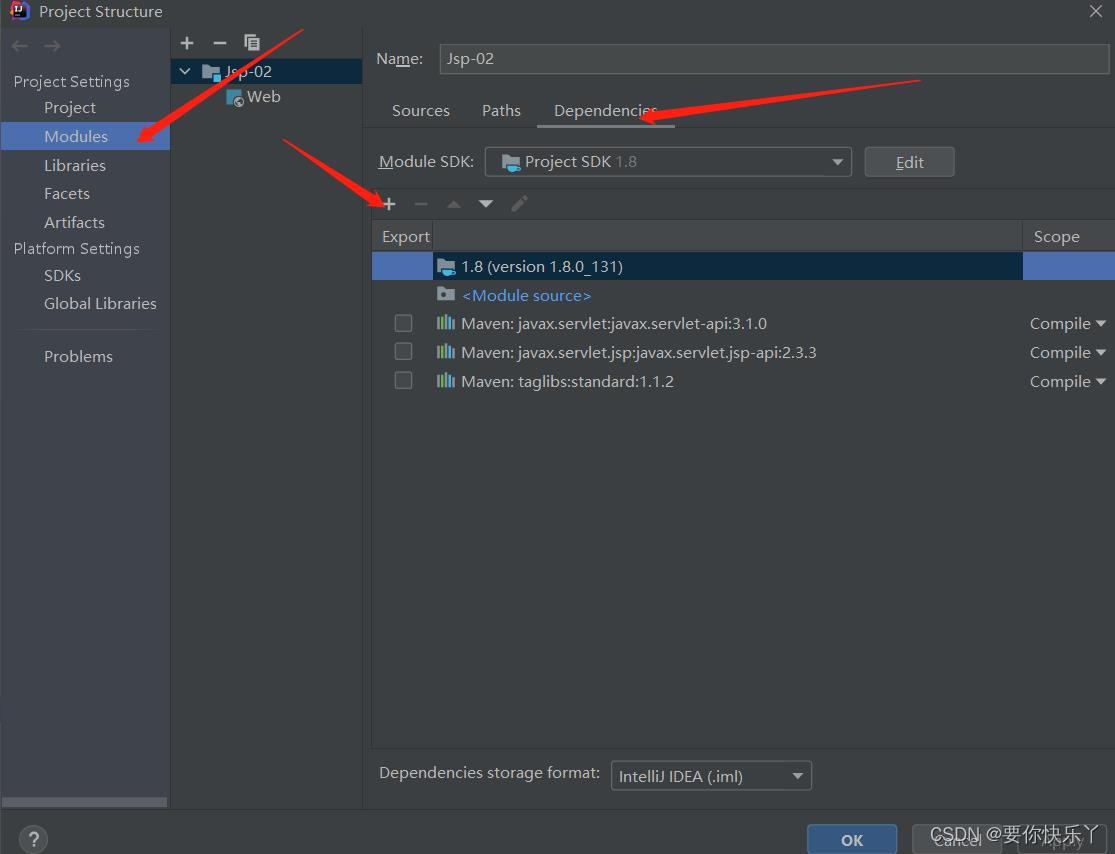Open help question mark button

click(33, 839)
